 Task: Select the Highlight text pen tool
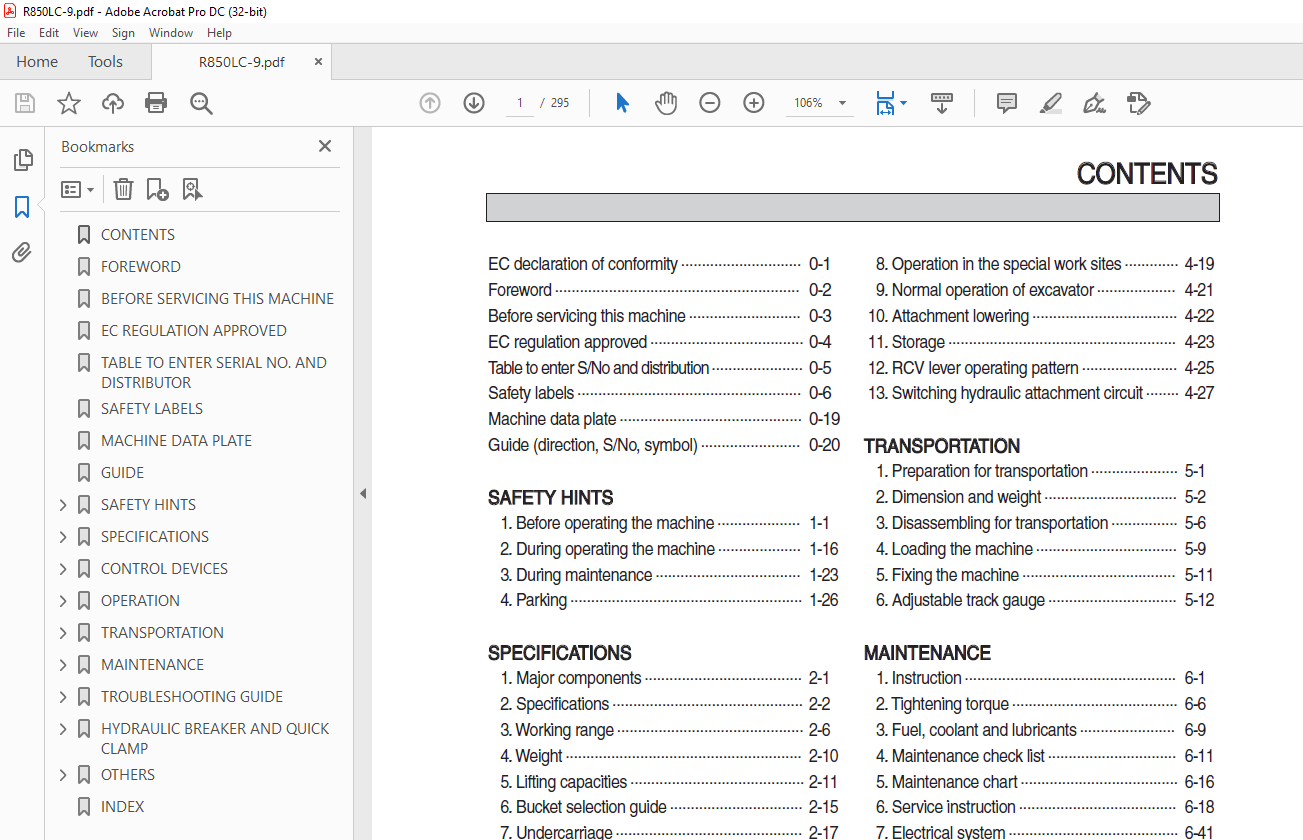tap(1050, 103)
